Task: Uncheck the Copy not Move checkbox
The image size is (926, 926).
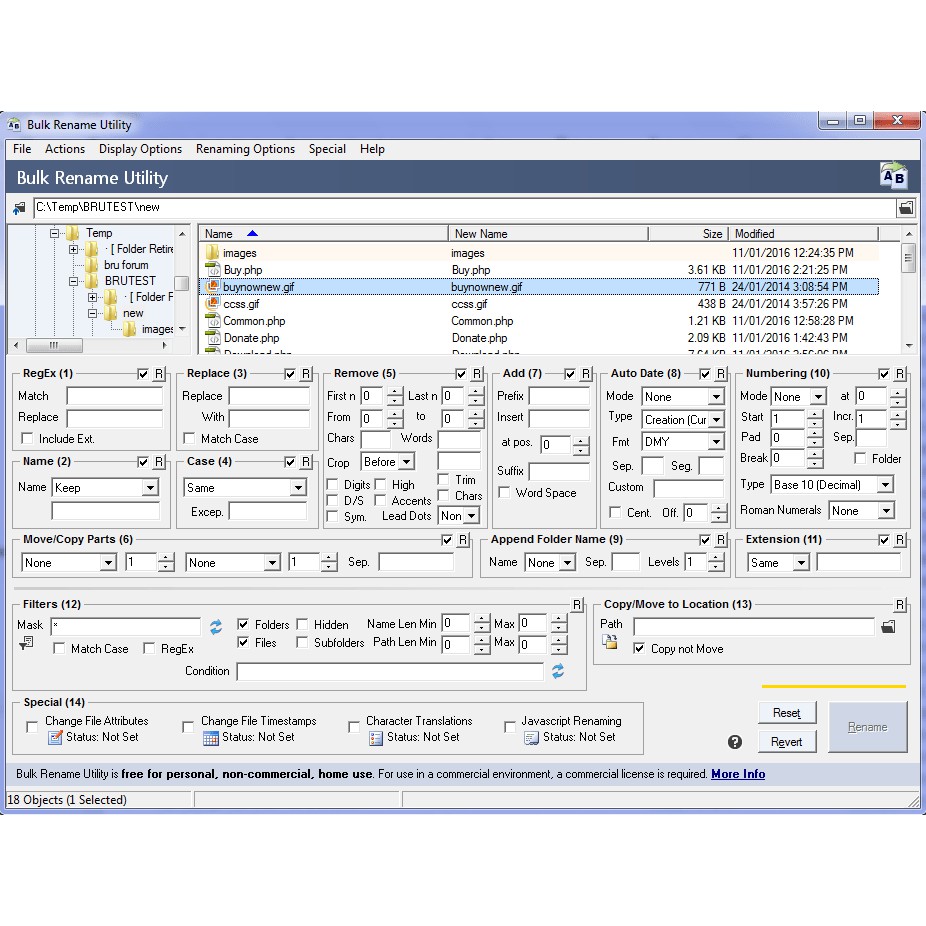Action: point(640,649)
